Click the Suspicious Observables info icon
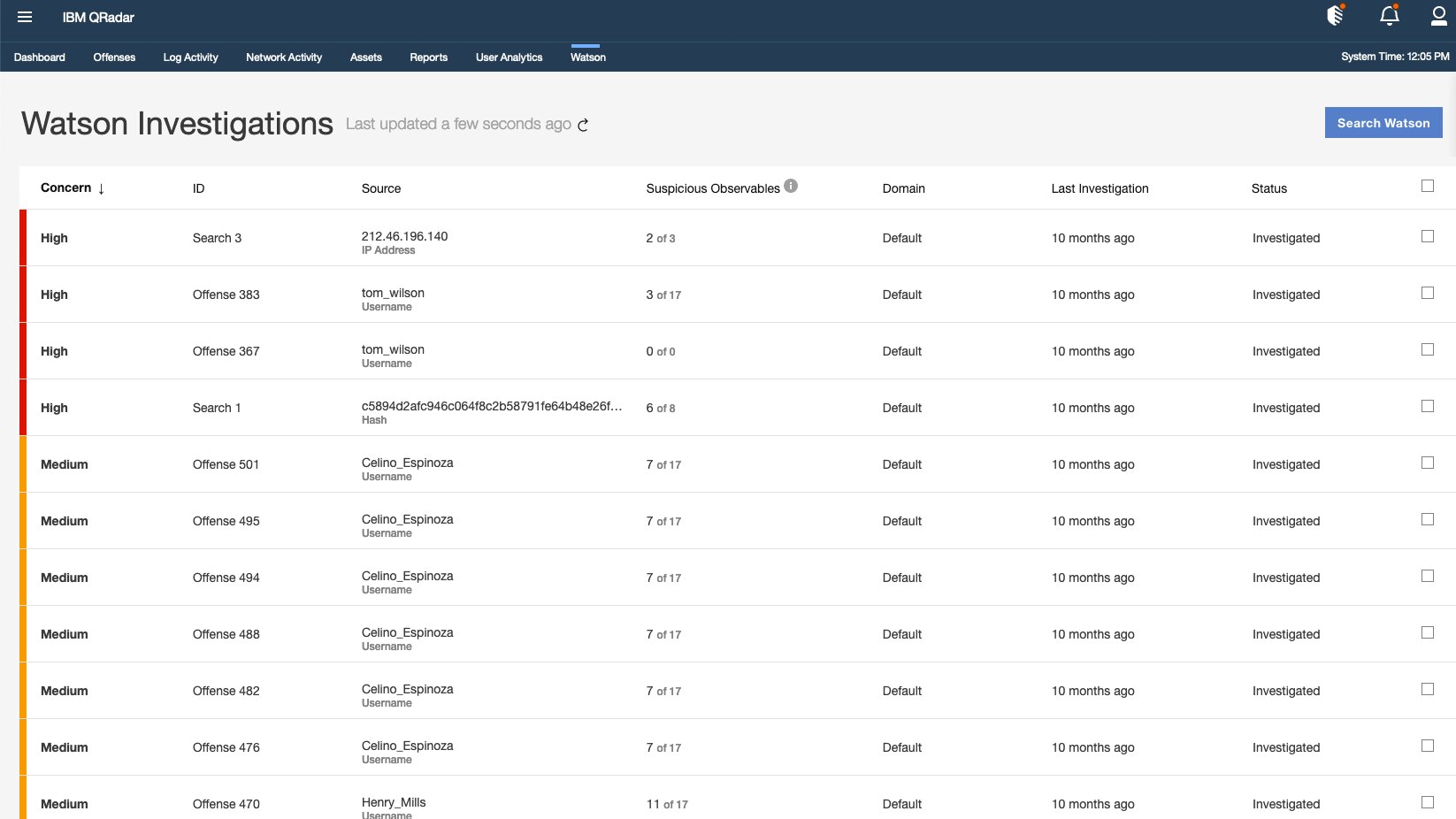This screenshot has height=819, width=1456. click(791, 186)
